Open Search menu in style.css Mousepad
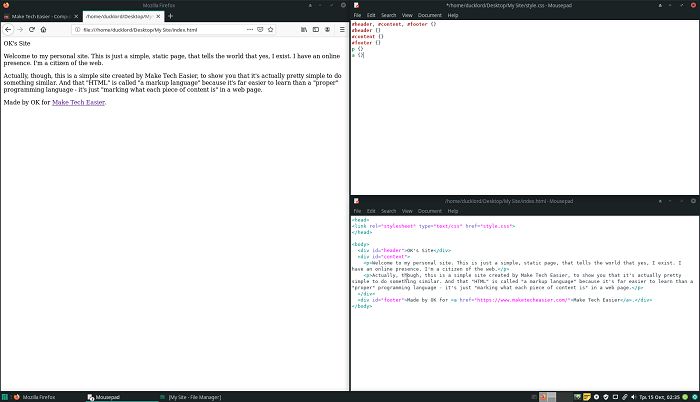This screenshot has width=700, height=402. point(388,15)
